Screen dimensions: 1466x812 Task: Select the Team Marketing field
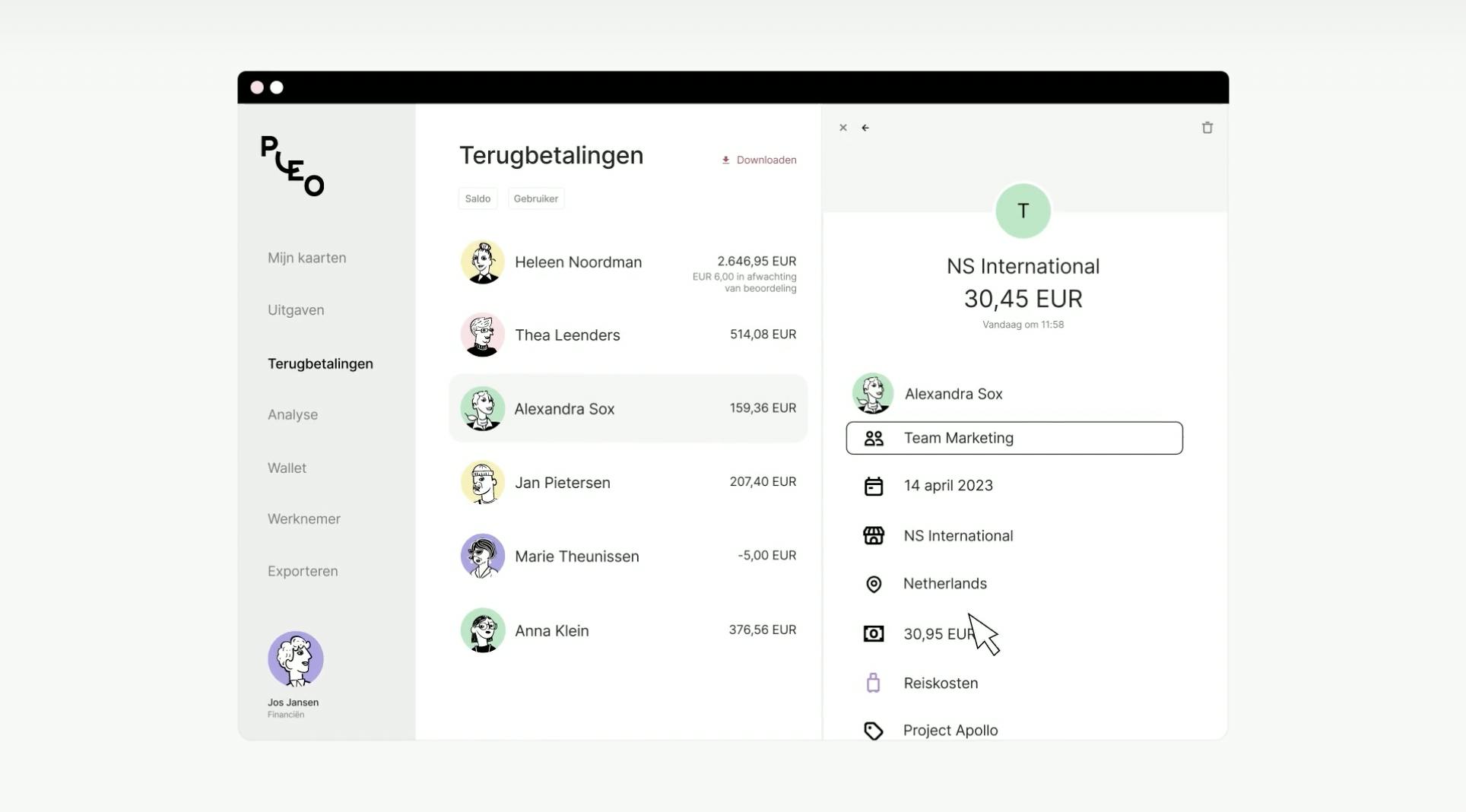pyautogui.click(x=1014, y=438)
